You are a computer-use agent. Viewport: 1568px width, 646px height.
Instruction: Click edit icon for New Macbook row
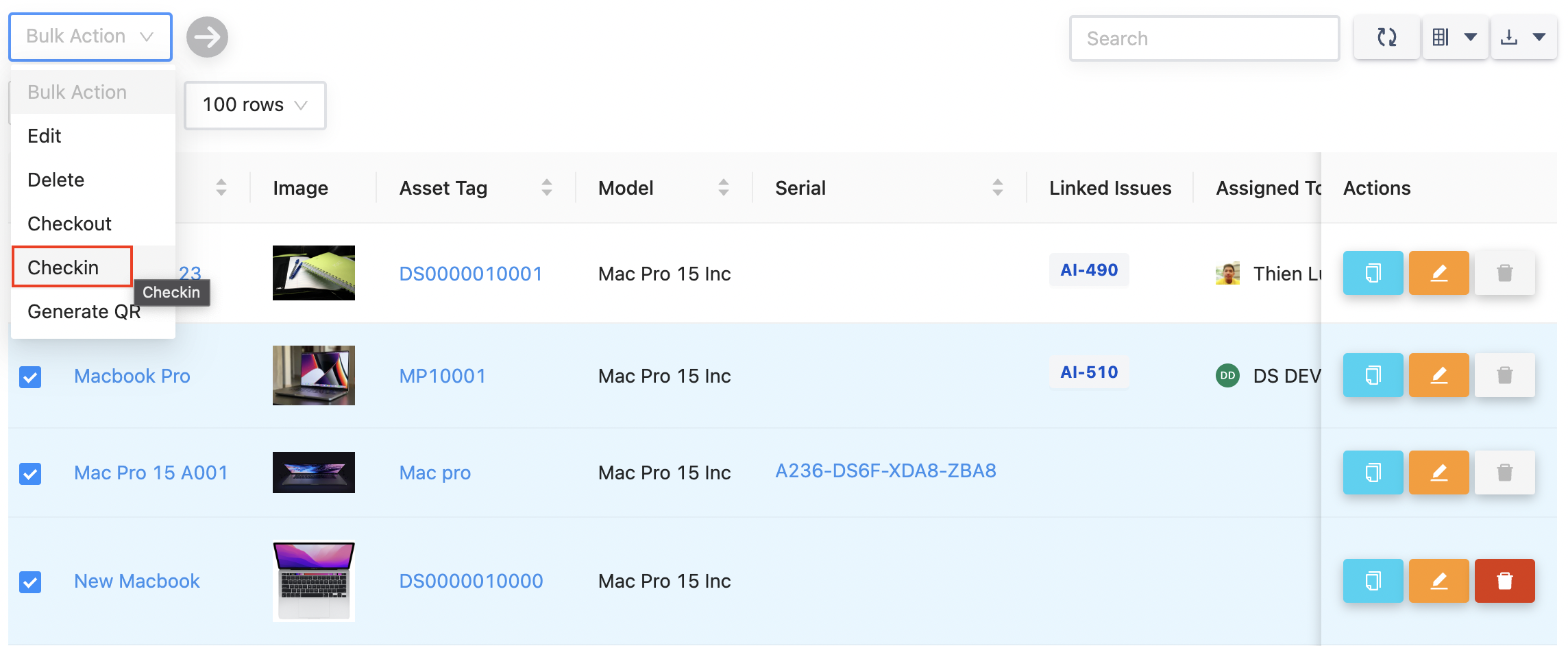point(1438,581)
